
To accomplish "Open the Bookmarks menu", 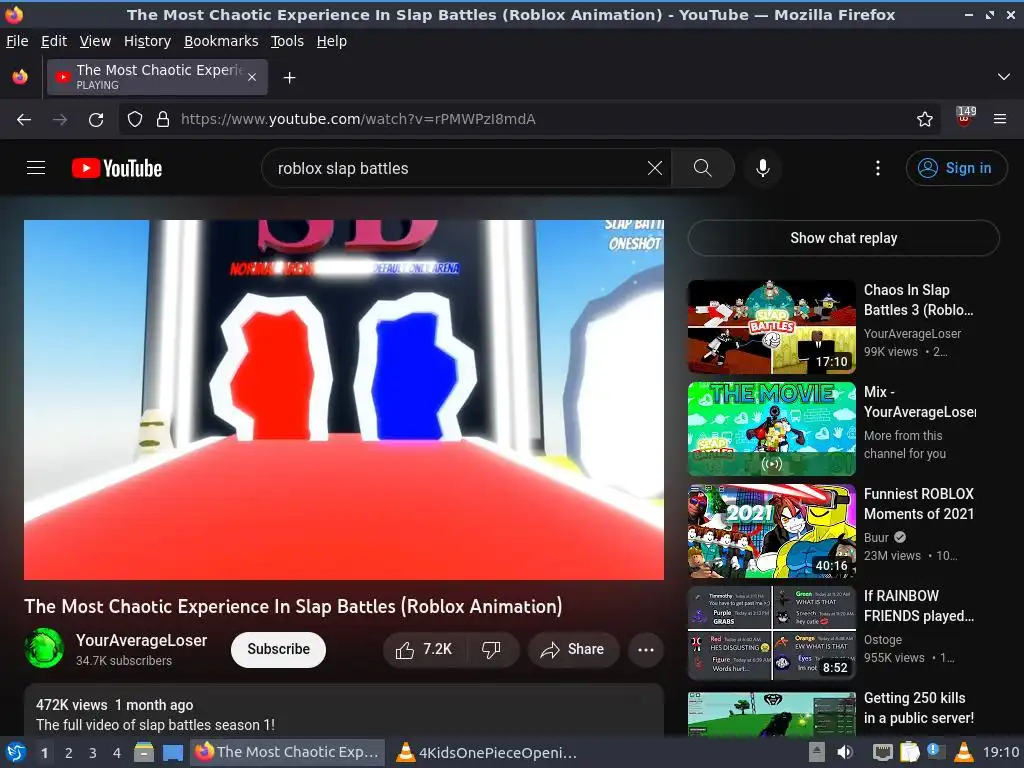I will coord(221,41).
